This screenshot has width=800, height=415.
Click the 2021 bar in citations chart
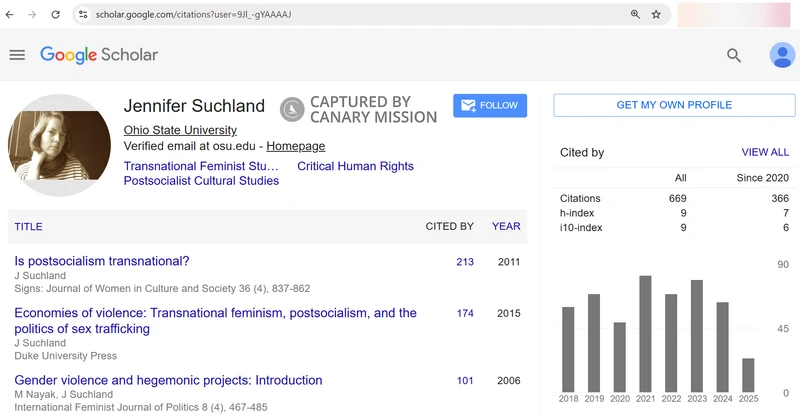[645, 333]
